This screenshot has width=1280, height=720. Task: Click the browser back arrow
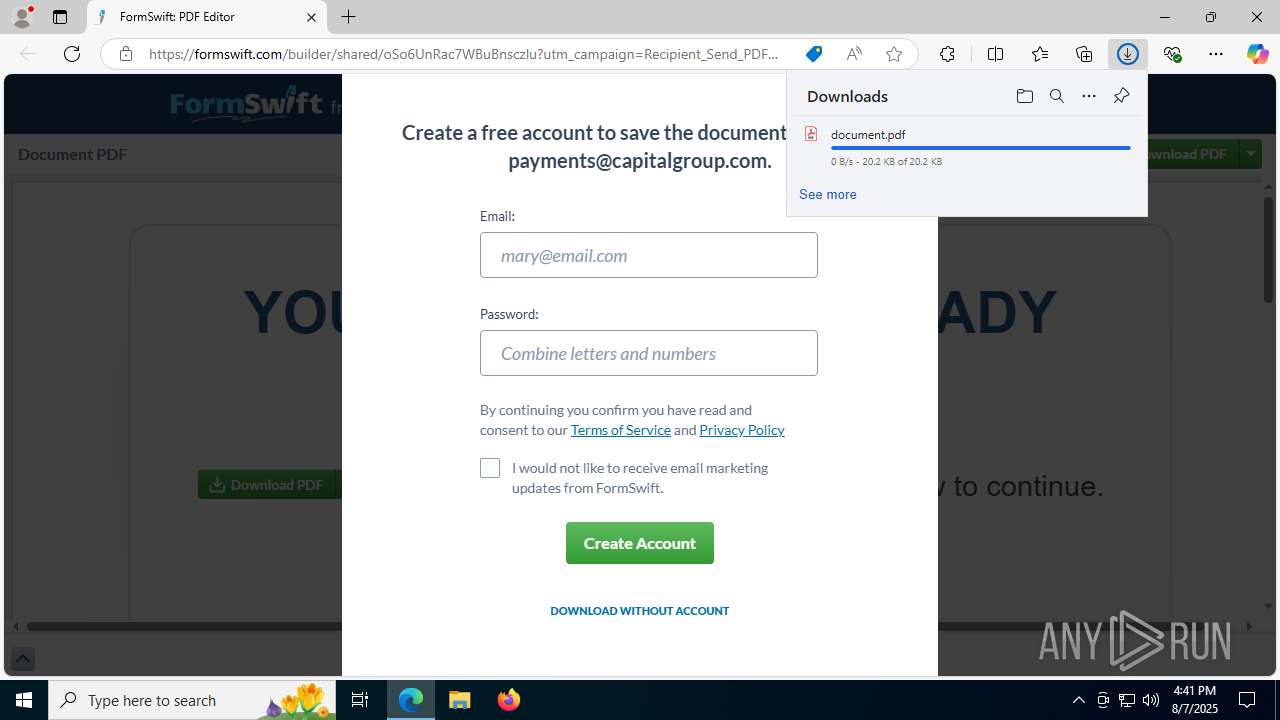tap(28, 54)
